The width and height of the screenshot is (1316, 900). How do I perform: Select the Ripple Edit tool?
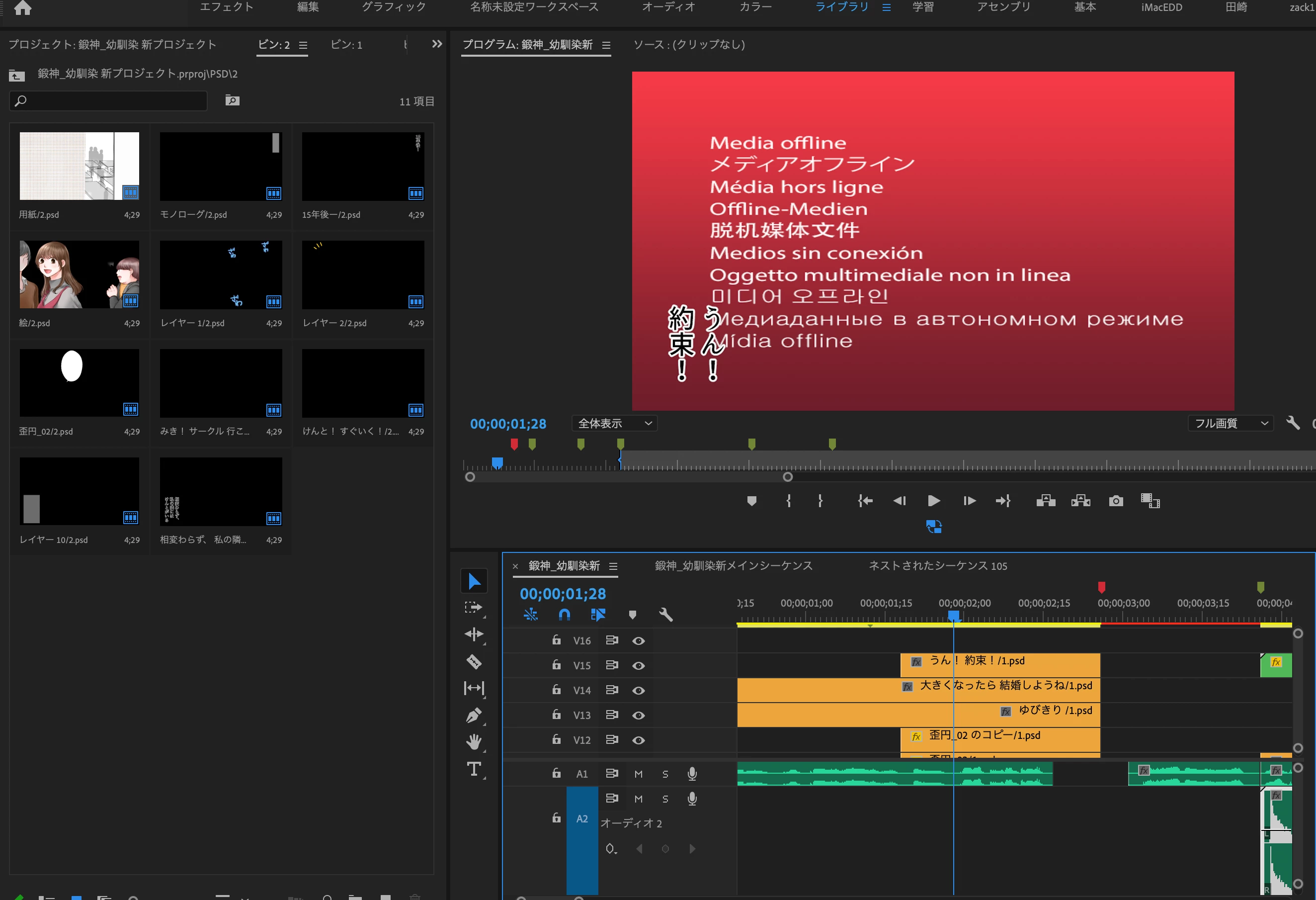474,634
